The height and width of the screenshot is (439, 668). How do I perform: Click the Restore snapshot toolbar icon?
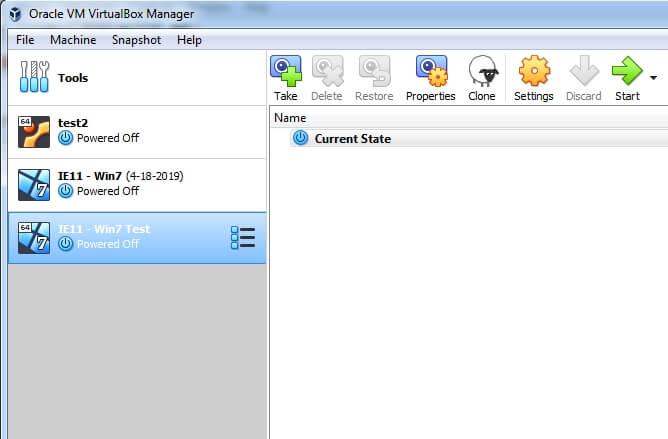click(374, 71)
